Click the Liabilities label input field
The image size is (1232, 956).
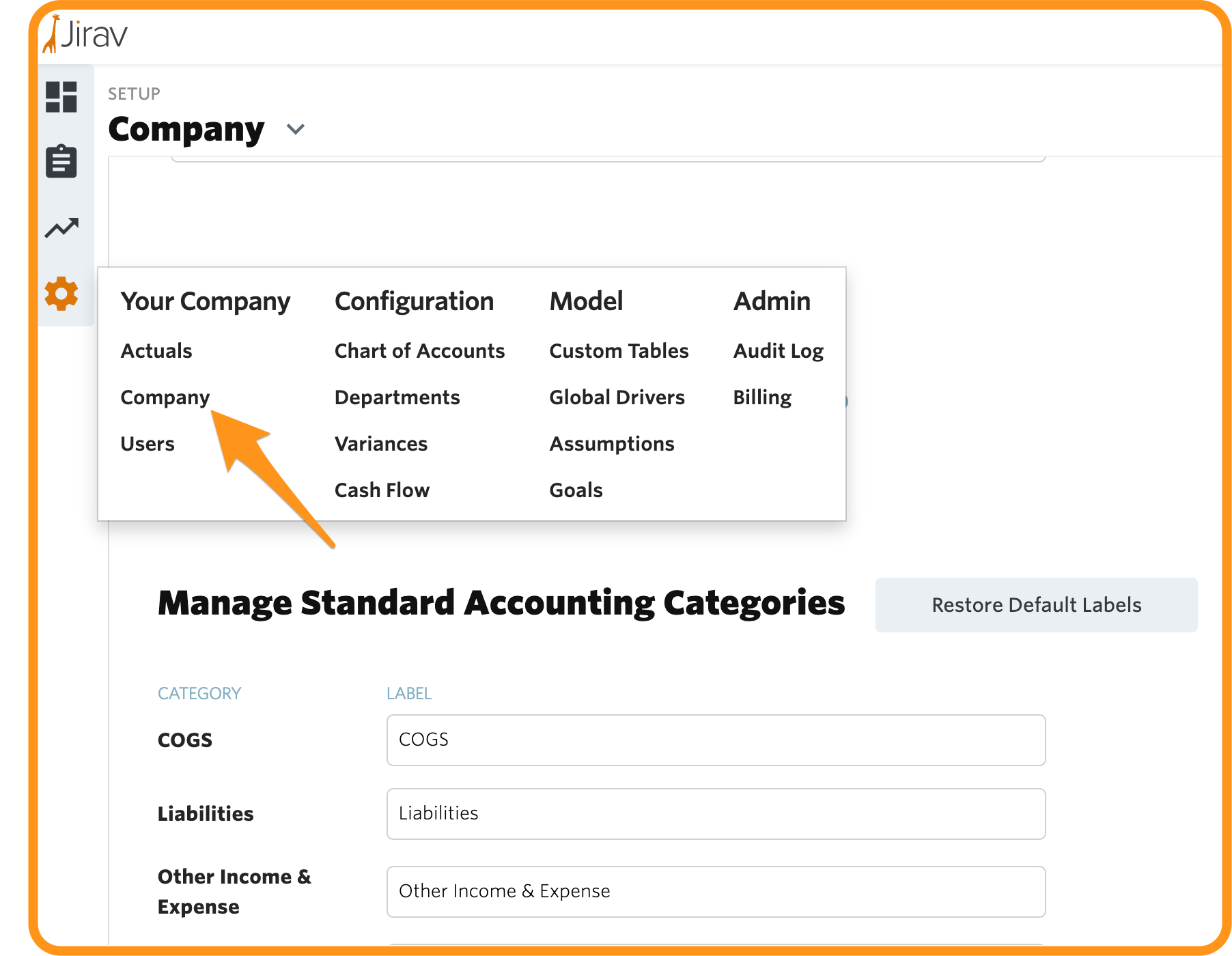point(716,814)
